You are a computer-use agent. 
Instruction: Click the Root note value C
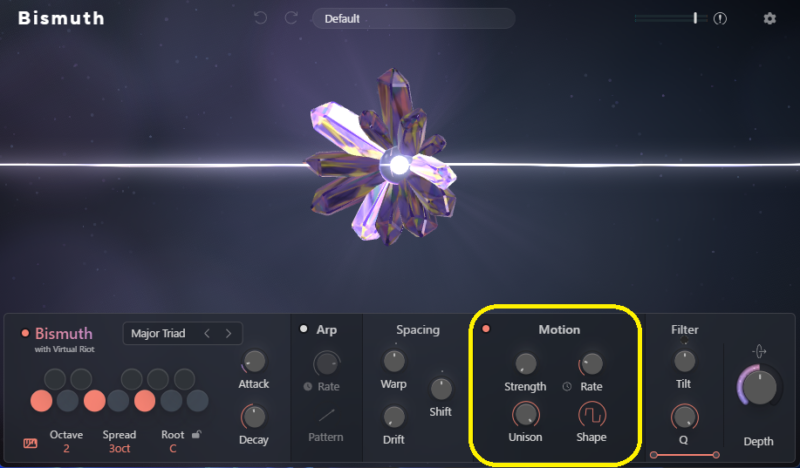(172, 449)
